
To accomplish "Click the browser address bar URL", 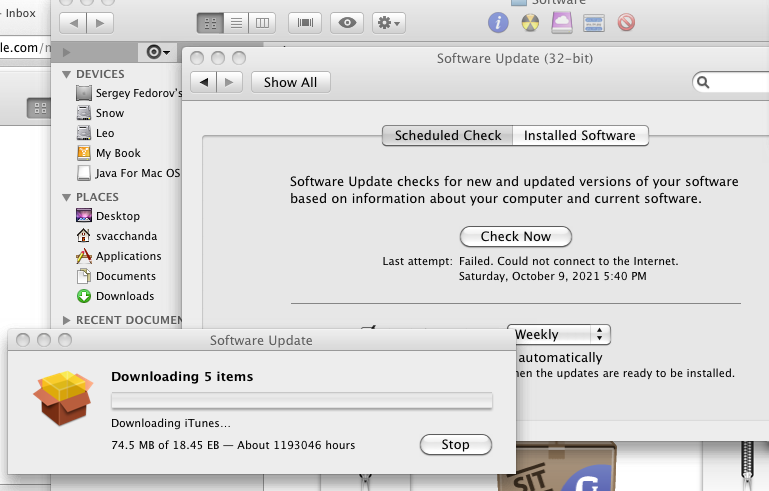I will click(25, 48).
